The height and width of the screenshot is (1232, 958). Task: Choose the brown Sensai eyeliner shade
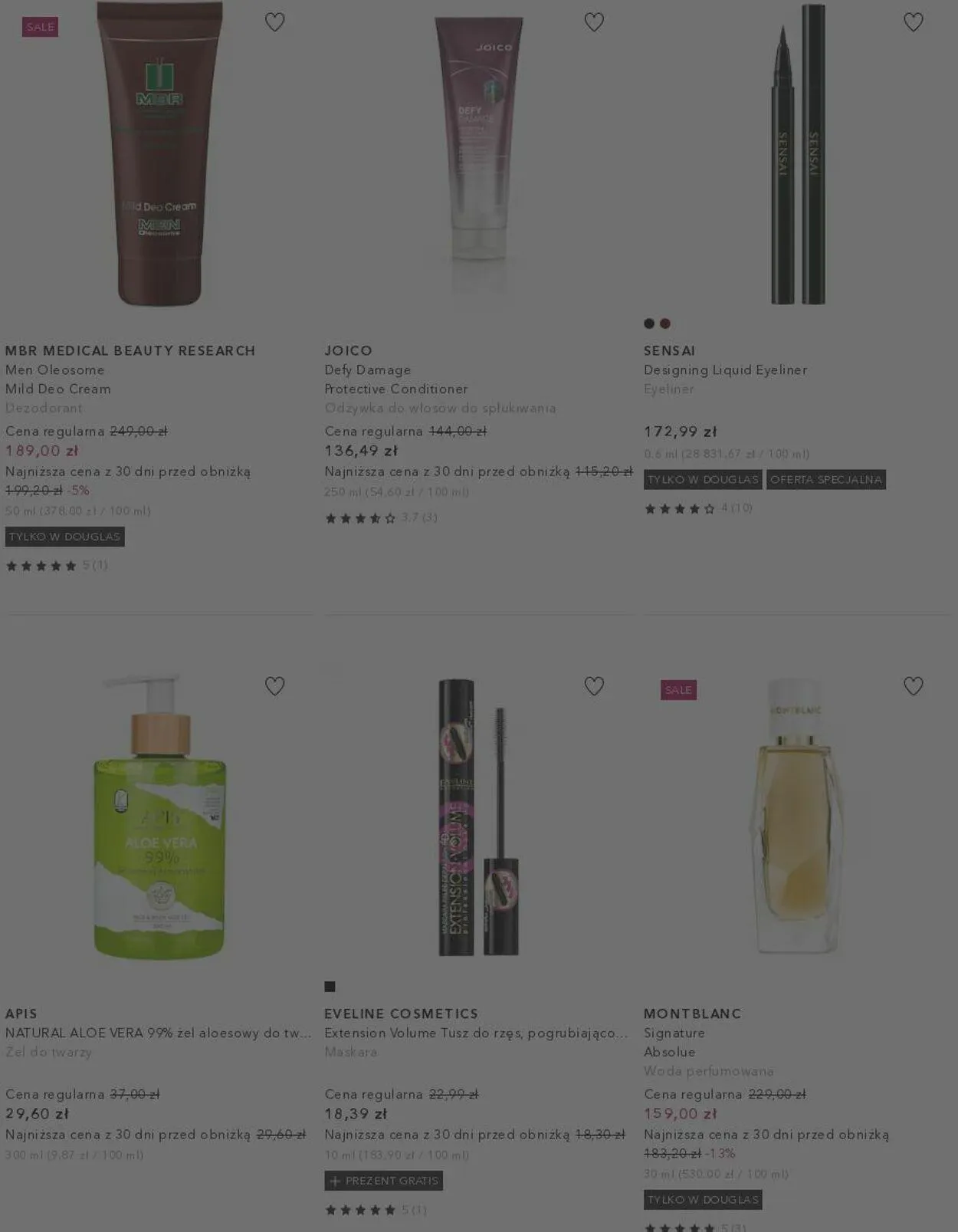tap(665, 324)
